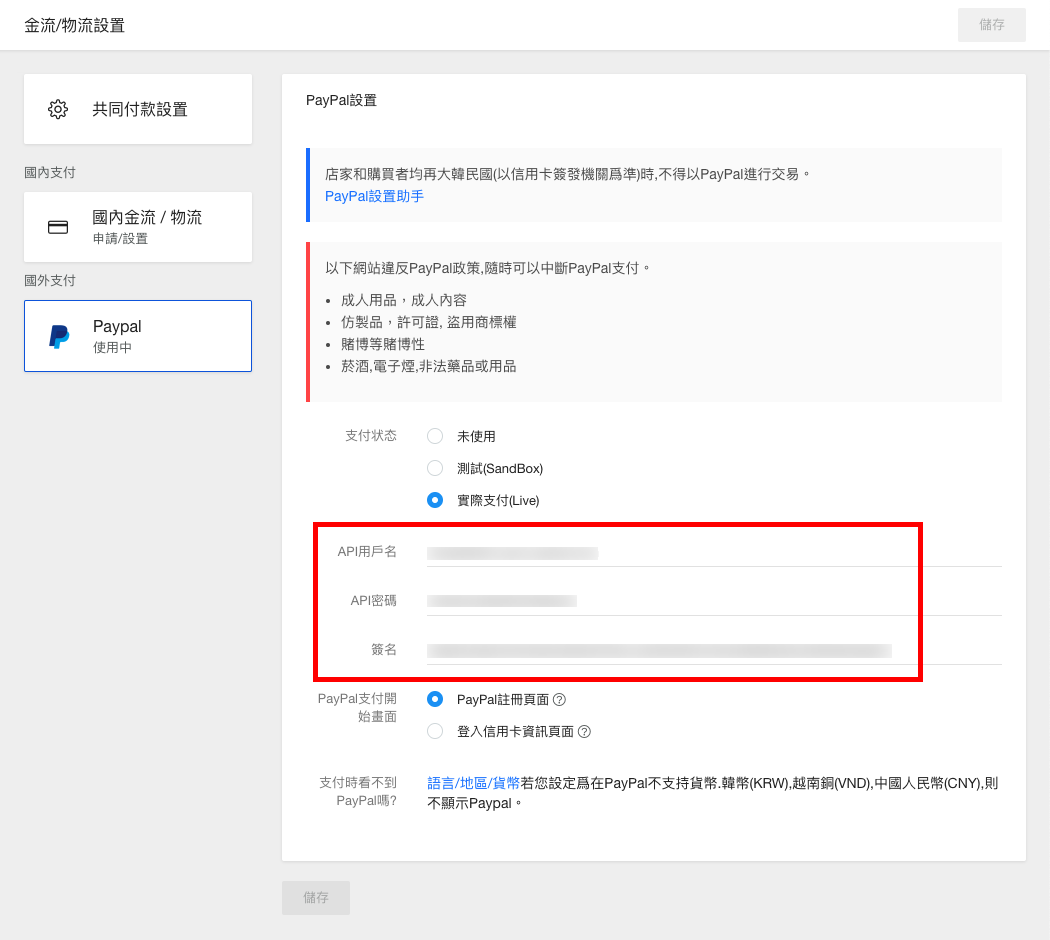1050x940 pixels.
Task: Click the PayPal logo icon in sidebar
Action: (x=59, y=336)
